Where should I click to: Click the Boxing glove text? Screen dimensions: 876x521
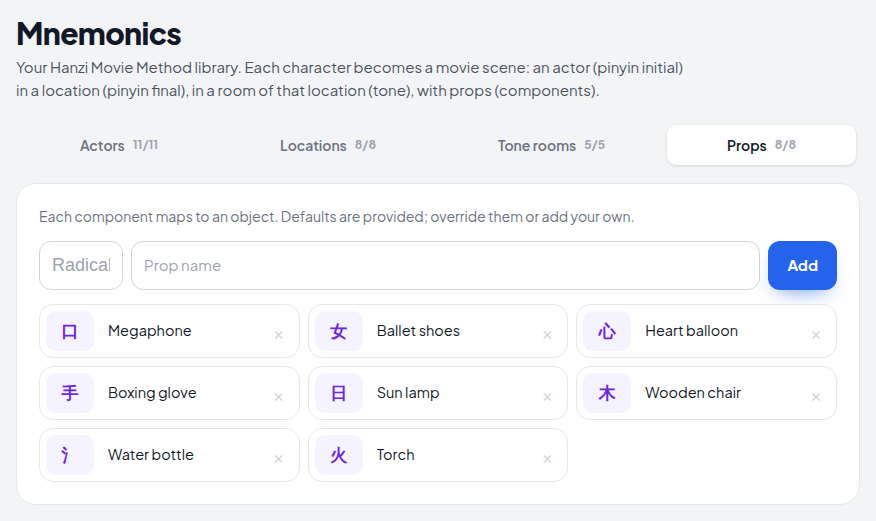tap(152, 393)
